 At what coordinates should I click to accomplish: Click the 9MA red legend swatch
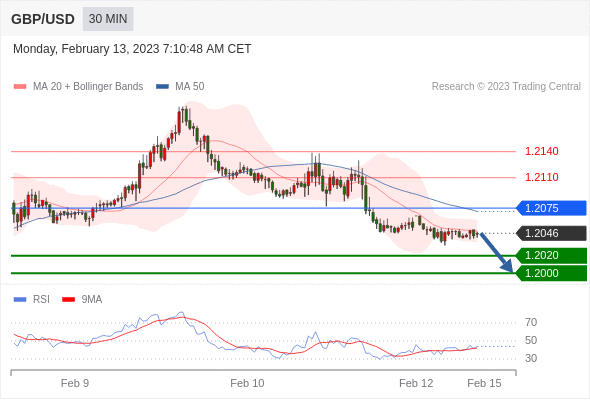point(68,300)
